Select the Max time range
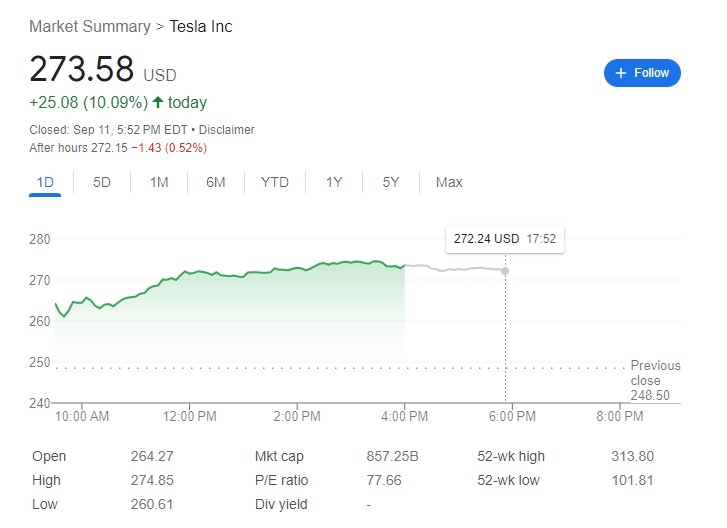Image resolution: width=727 pixels, height=528 pixels. tap(449, 182)
